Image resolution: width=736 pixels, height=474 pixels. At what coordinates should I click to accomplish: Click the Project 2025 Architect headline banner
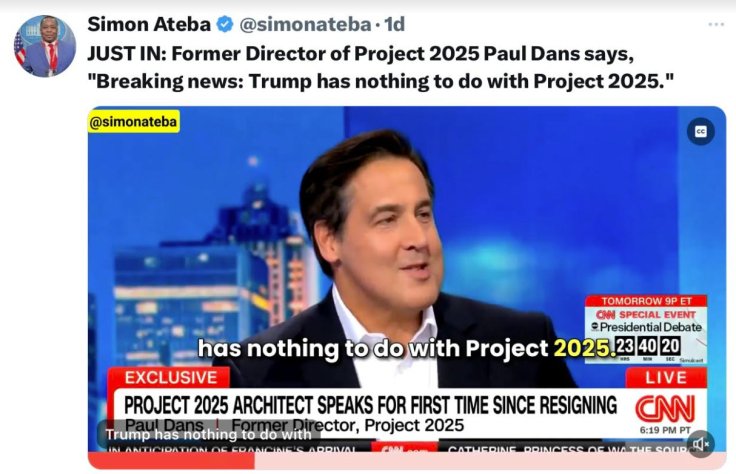tap(370, 405)
